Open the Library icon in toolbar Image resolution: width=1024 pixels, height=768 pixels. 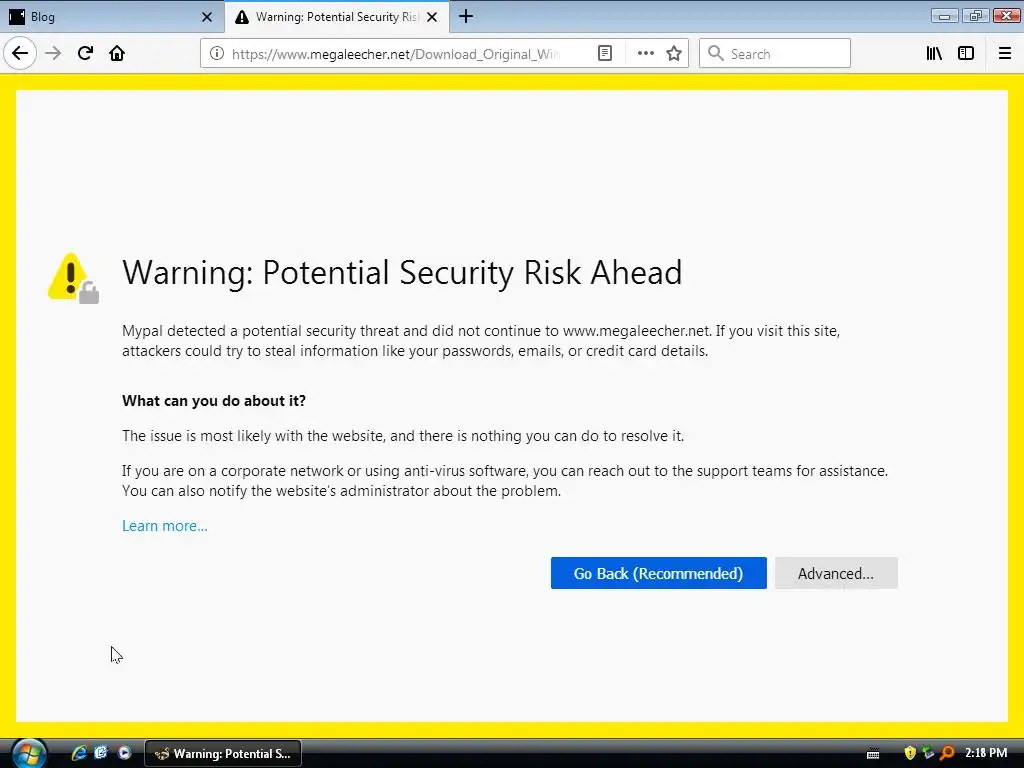coord(934,54)
